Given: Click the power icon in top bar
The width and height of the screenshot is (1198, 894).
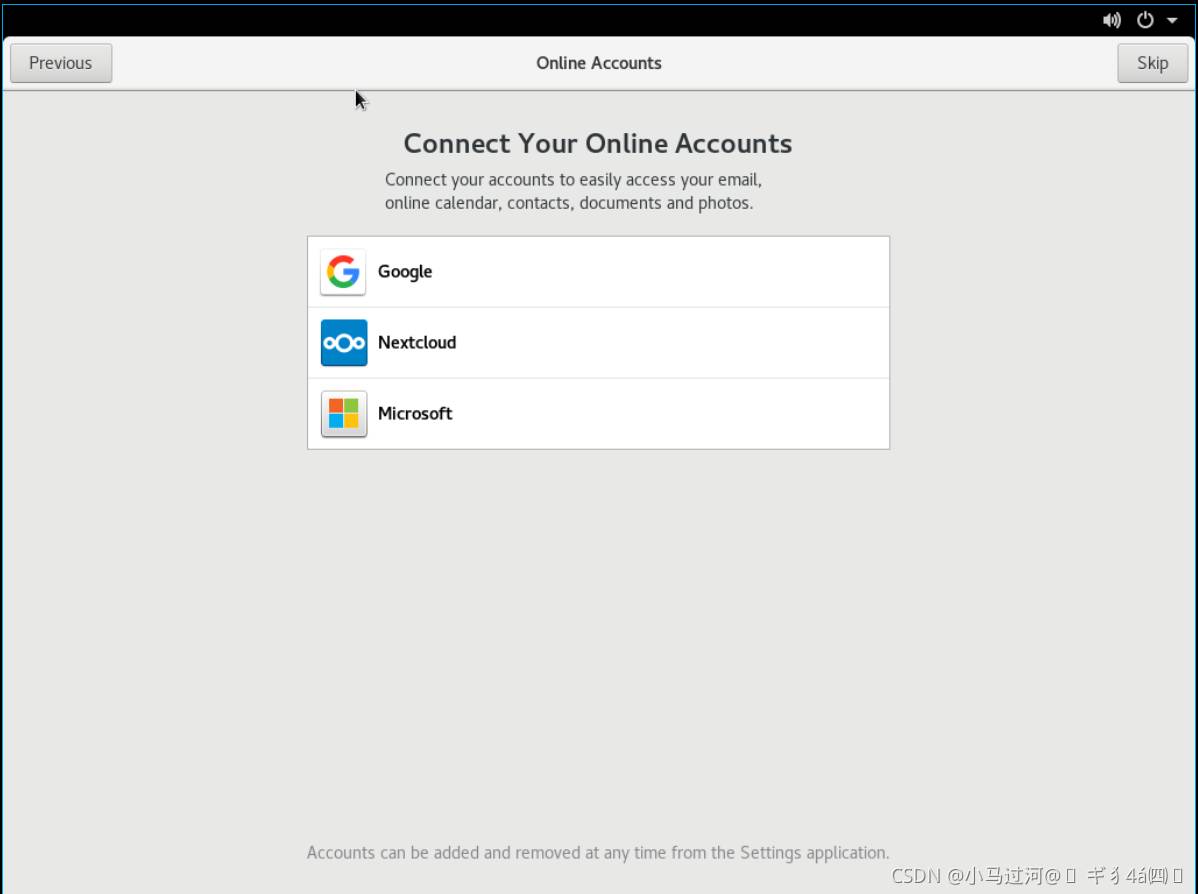Looking at the screenshot, I should click(1145, 20).
